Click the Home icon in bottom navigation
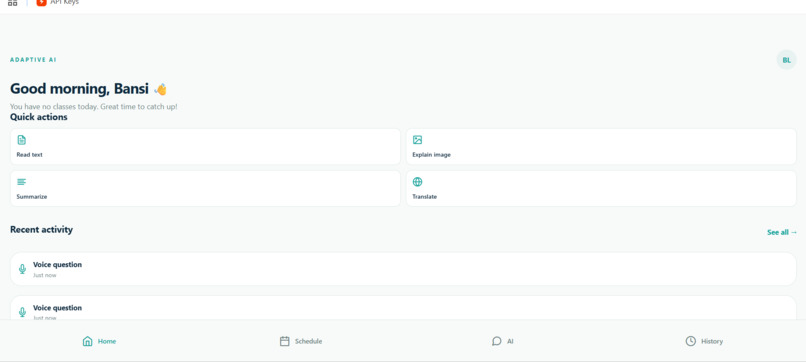806x362 pixels. click(x=87, y=341)
